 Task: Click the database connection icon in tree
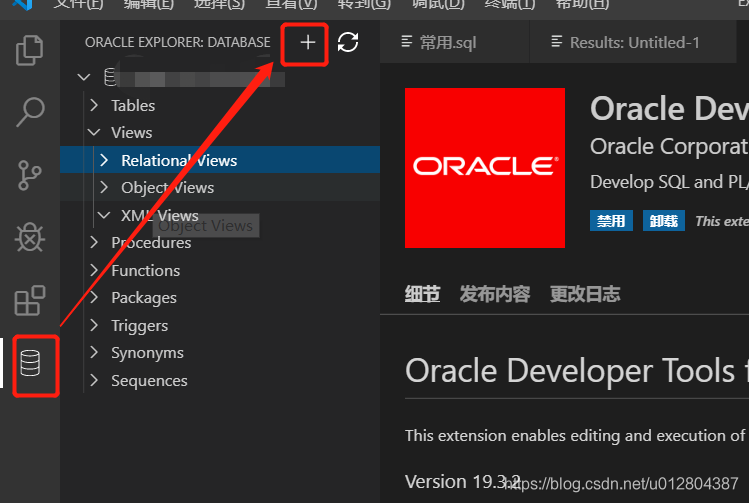[110, 77]
